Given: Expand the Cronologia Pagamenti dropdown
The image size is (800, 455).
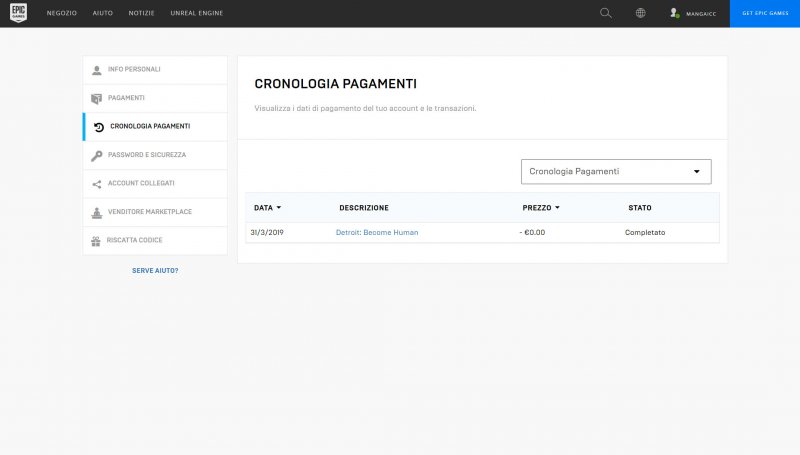Looking at the screenshot, I should (616, 171).
